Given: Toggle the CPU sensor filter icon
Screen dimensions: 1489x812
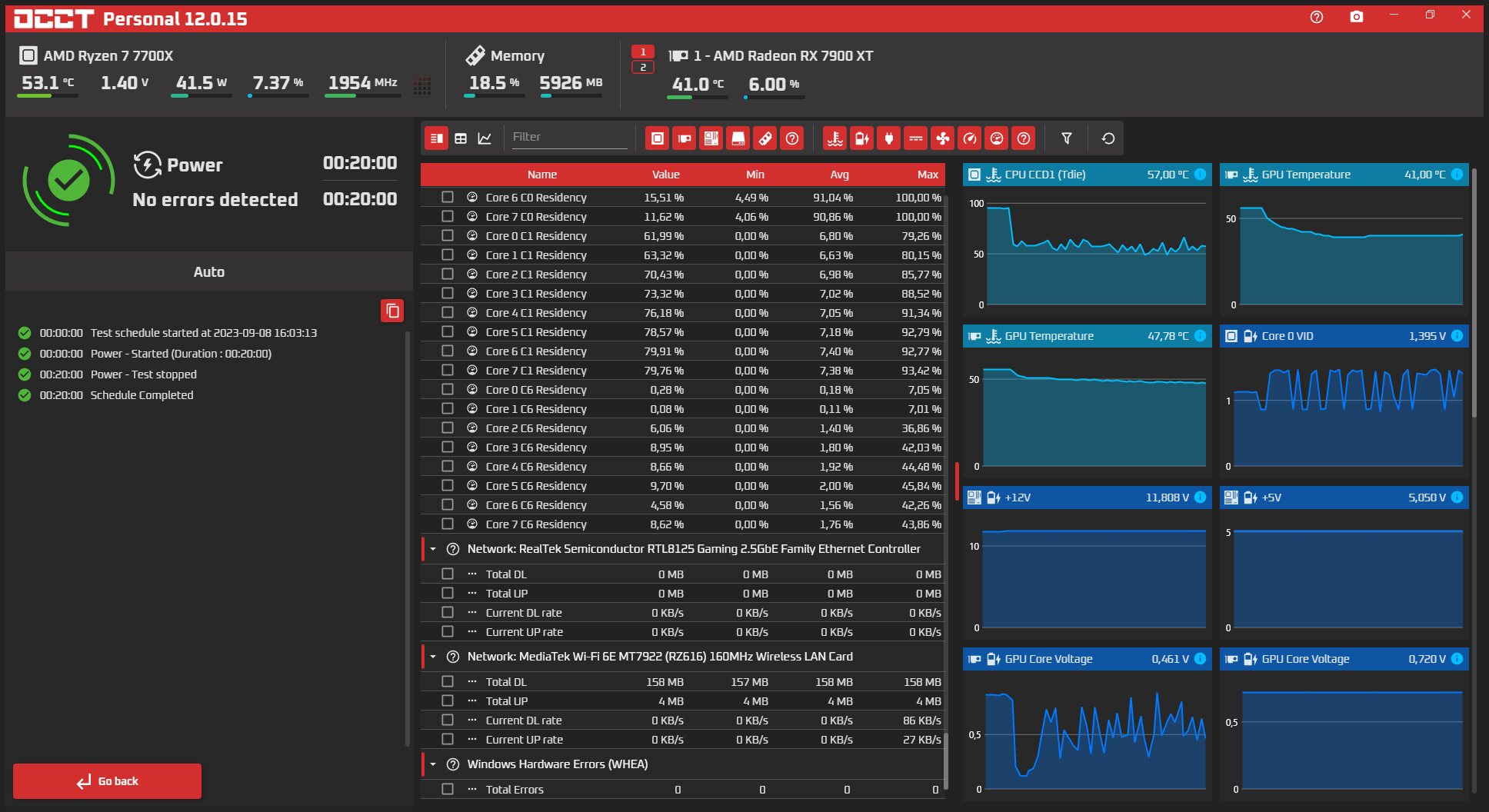Looking at the screenshot, I should [x=657, y=138].
